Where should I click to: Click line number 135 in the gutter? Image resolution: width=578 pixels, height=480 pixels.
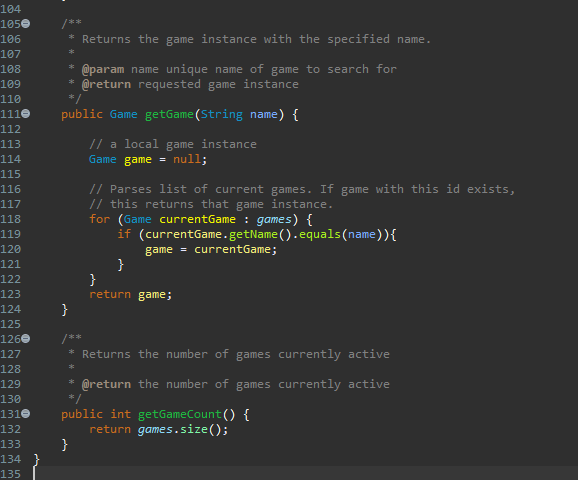tap(11, 474)
